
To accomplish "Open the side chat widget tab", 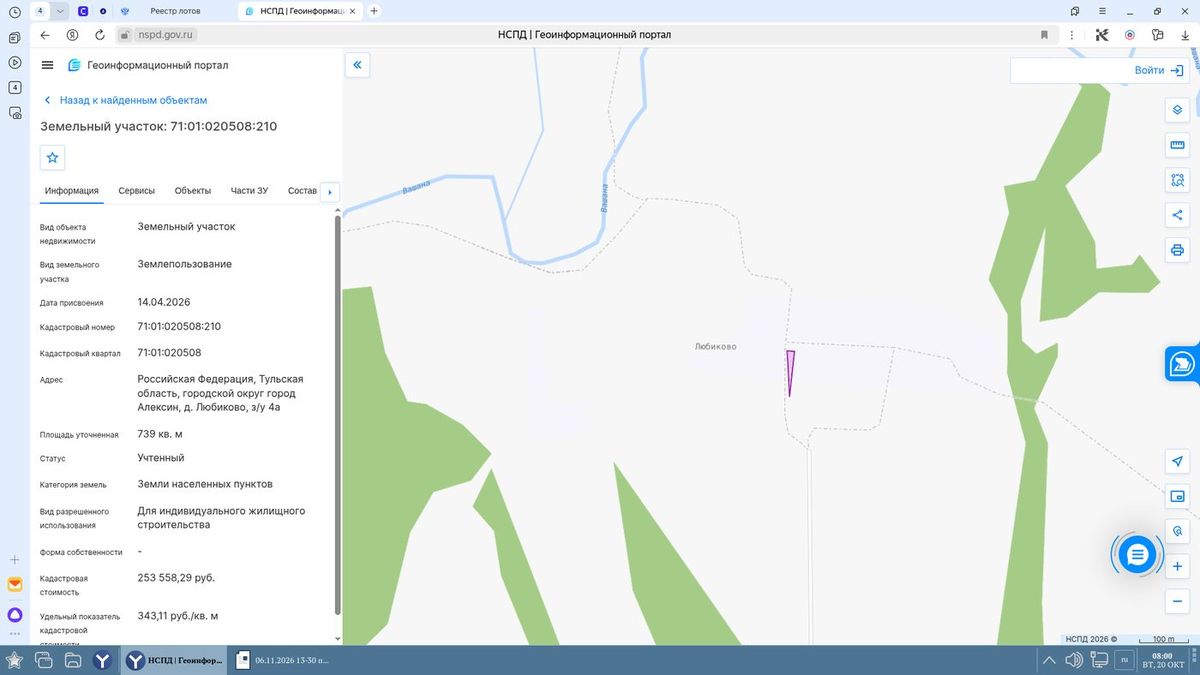I will coord(1182,363).
